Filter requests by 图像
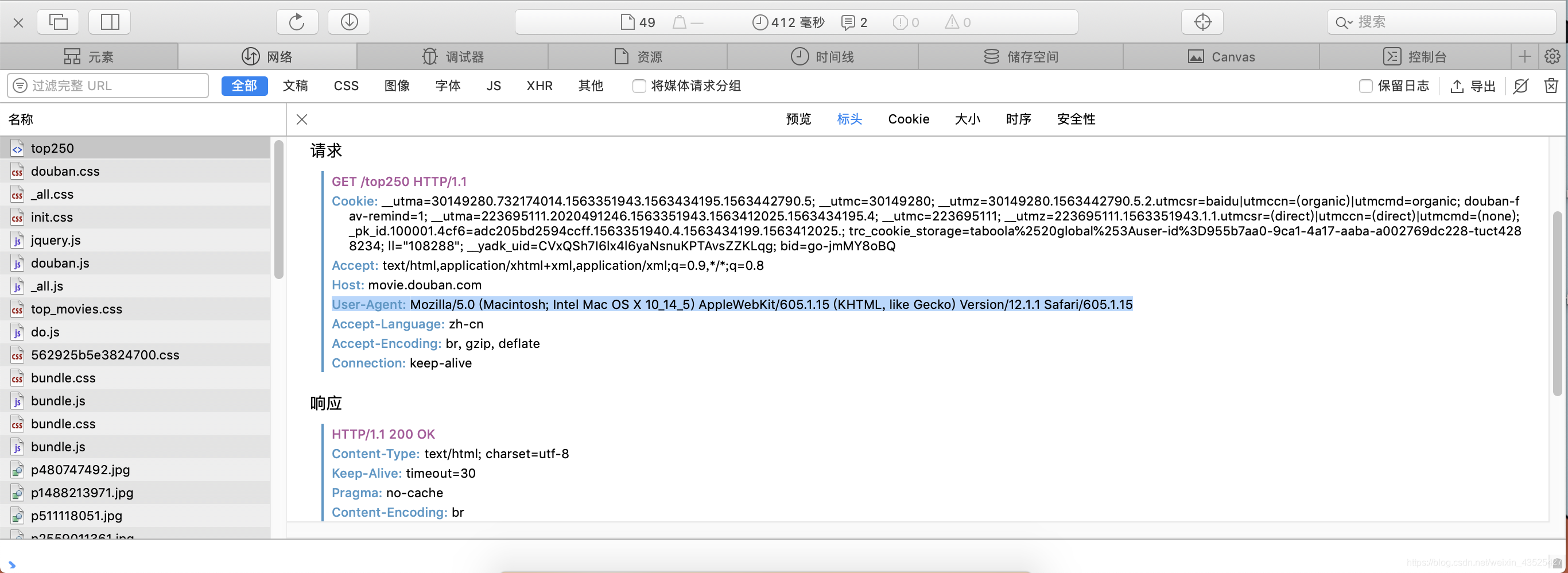The width and height of the screenshot is (1568, 573). 397,86
